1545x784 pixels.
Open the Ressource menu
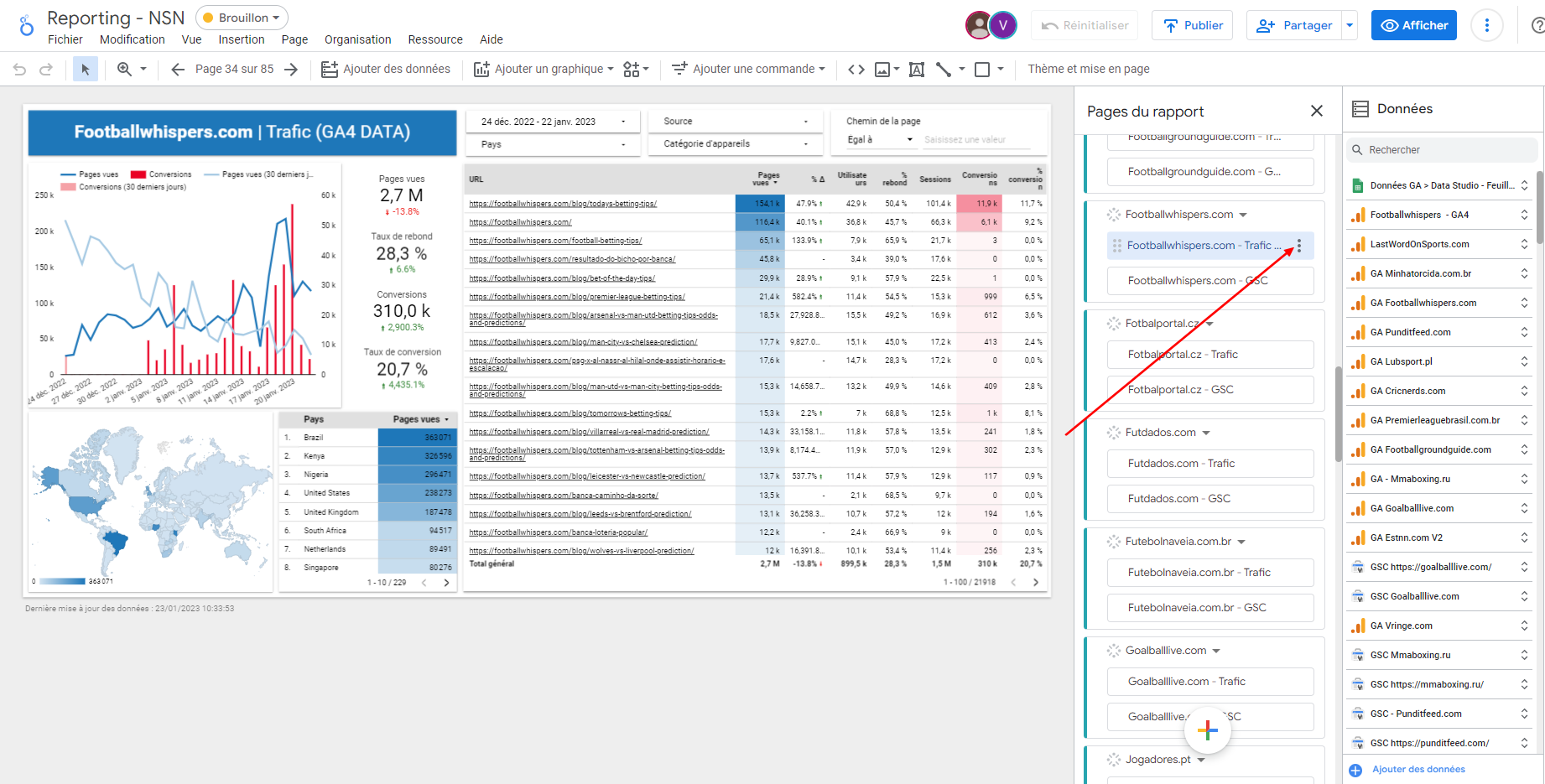(434, 39)
